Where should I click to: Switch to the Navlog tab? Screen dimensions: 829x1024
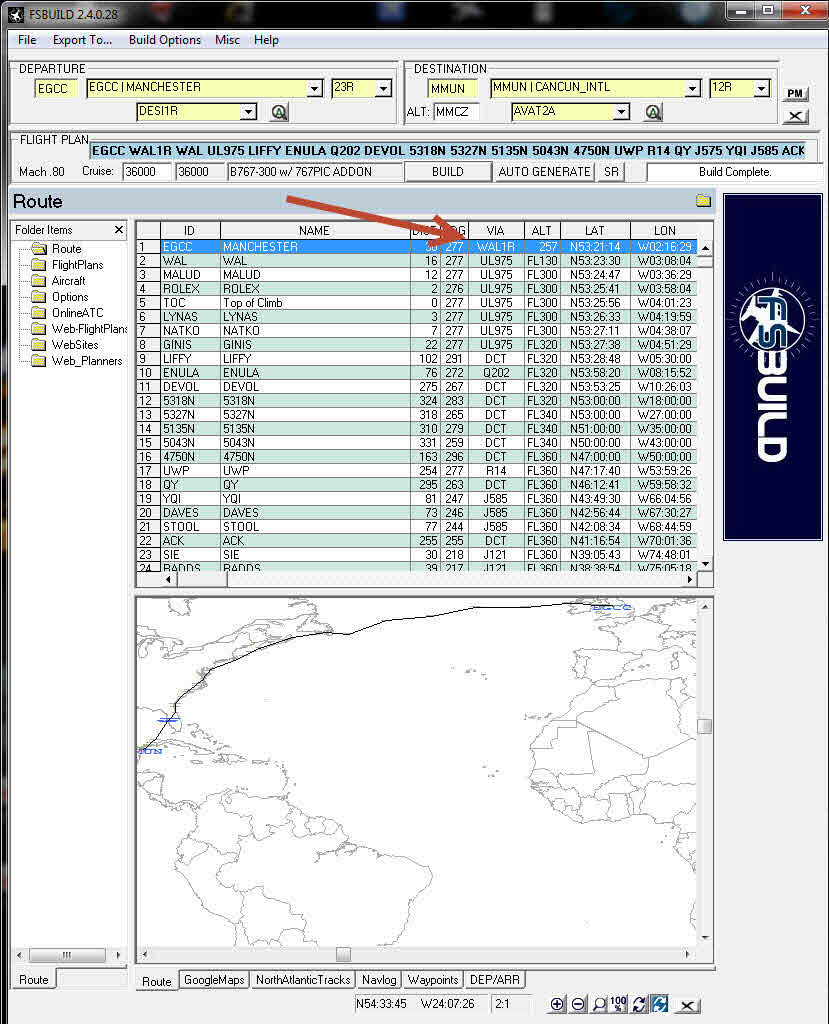tap(379, 980)
